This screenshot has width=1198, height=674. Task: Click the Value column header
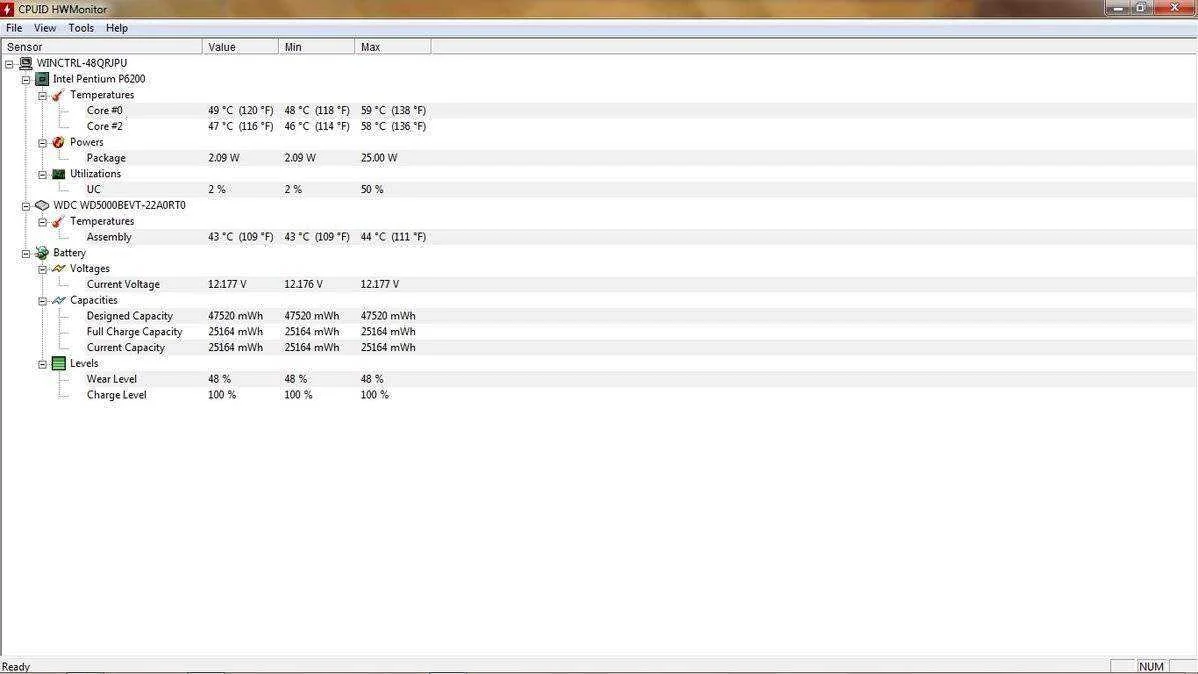[241, 47]
